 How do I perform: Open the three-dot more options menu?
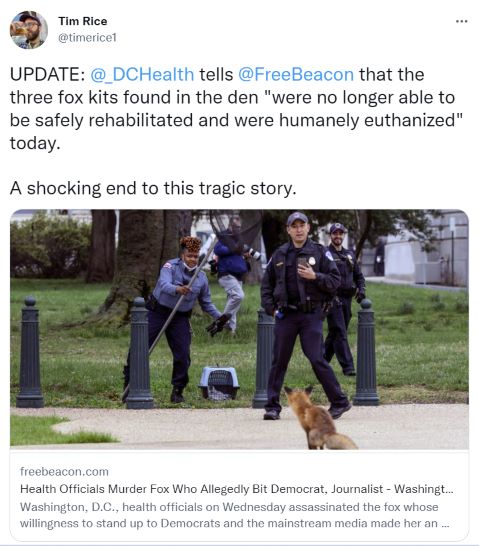(462, 22)
